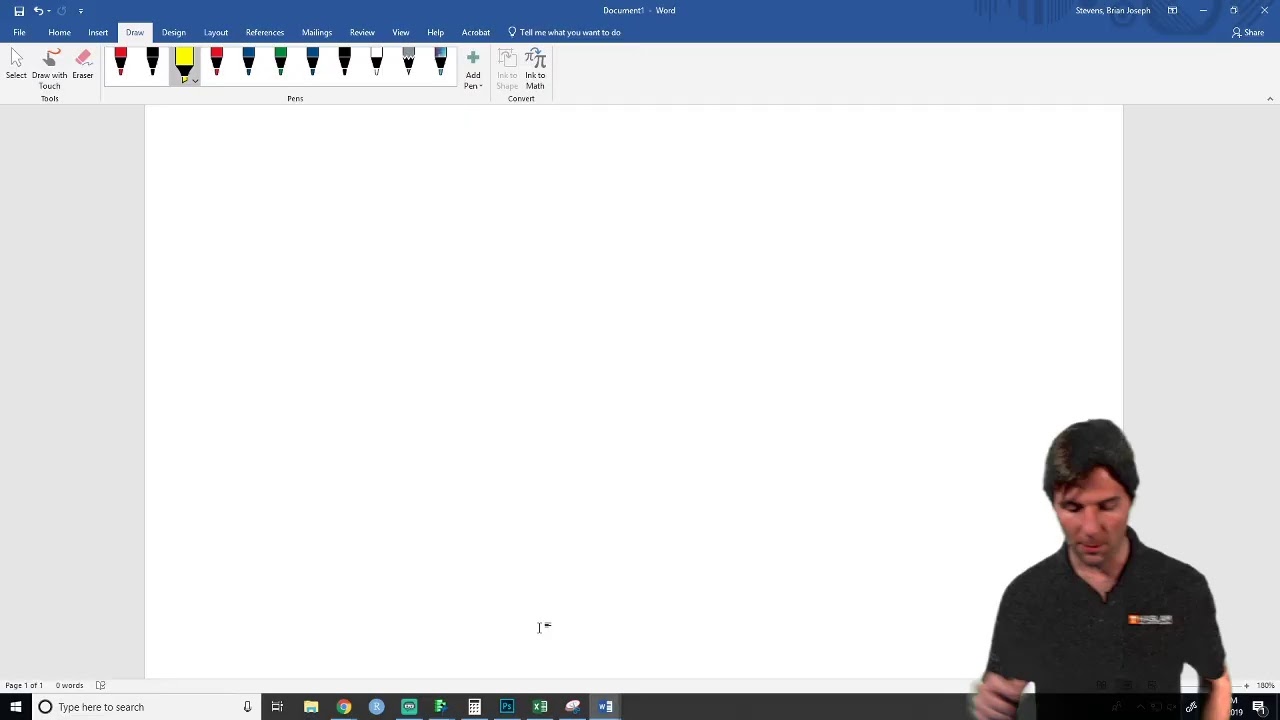Activate the Eraser tool
The width and height of the screenshot is (1280, 720).
point(83,65)
